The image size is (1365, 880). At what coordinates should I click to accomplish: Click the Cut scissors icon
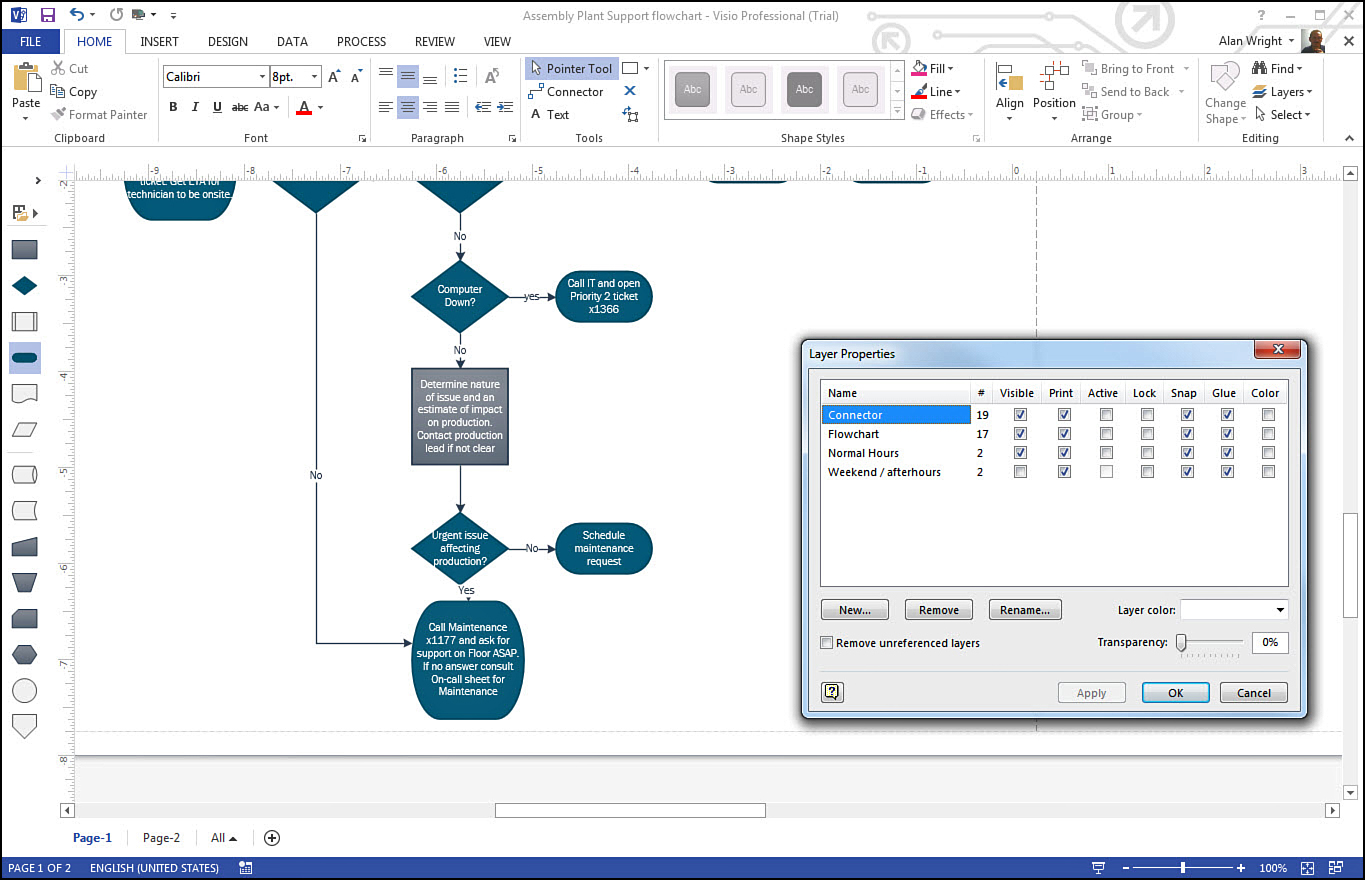[x=59, y=69]
